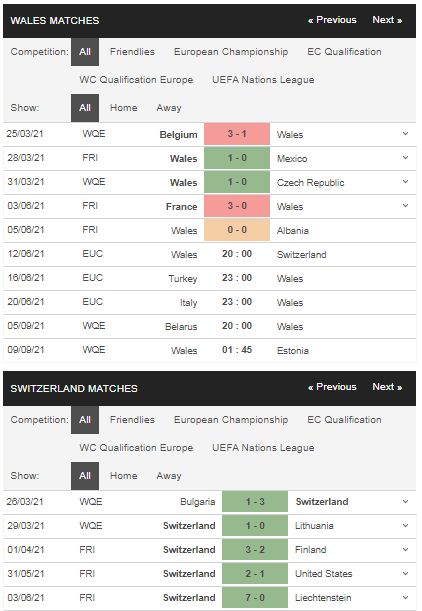Show only Away matches for Switzerland
Viewport: 422px width, 611px height.
(x=169, y=476)
